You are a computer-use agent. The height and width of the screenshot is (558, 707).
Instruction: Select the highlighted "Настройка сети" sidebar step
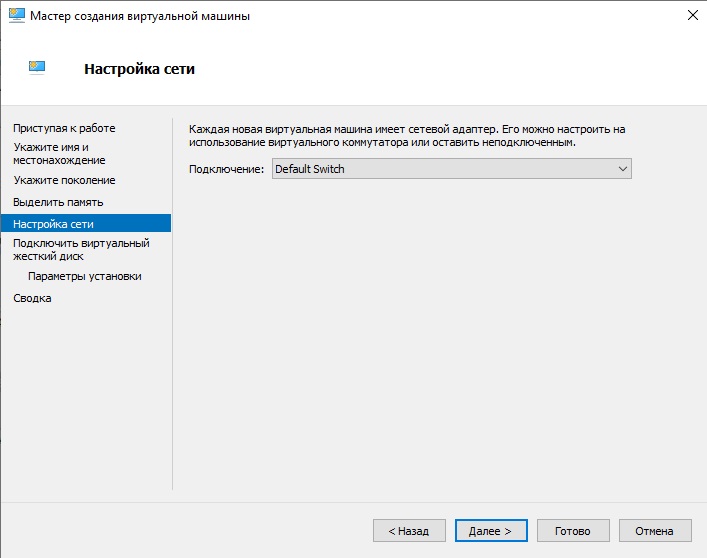[53, 224]
